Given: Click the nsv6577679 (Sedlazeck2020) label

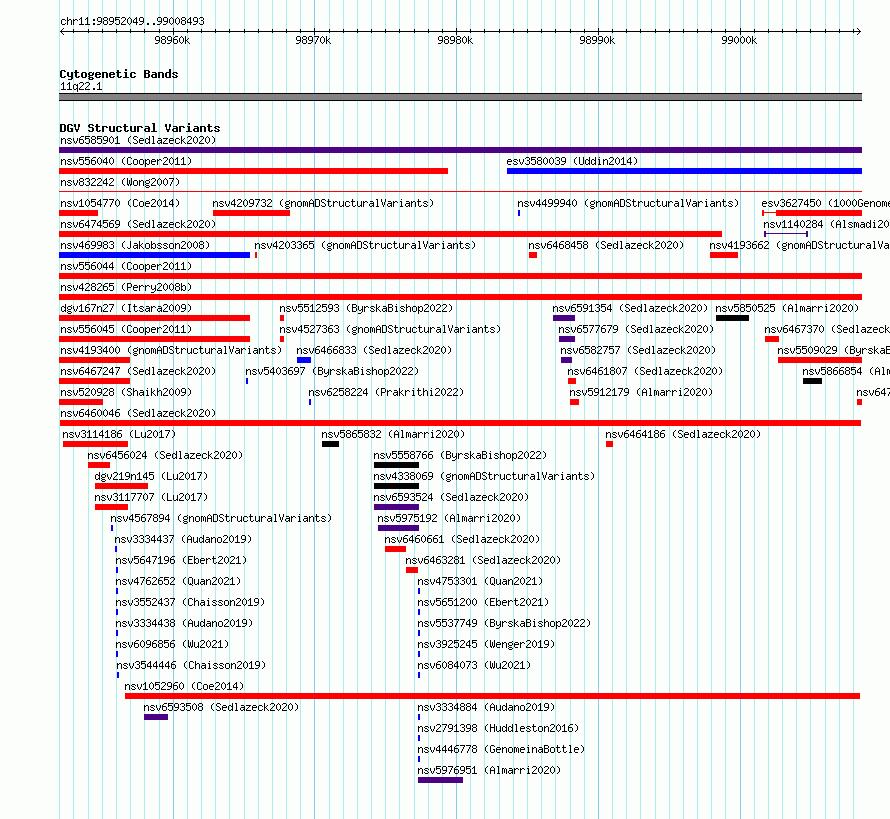Looking at the screenshot, I should click(636, 329).
